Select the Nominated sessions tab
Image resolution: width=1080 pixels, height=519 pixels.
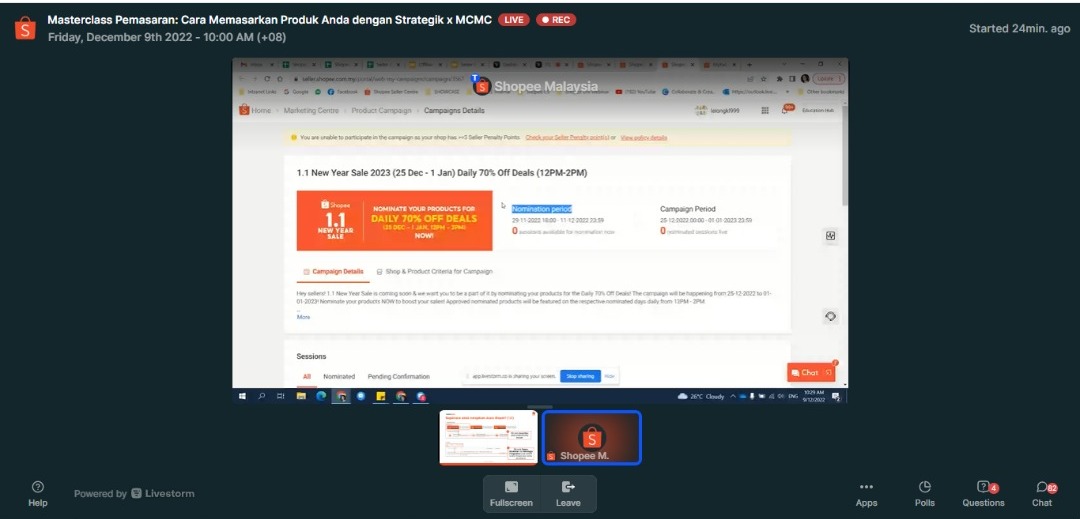tap(339, 377)
